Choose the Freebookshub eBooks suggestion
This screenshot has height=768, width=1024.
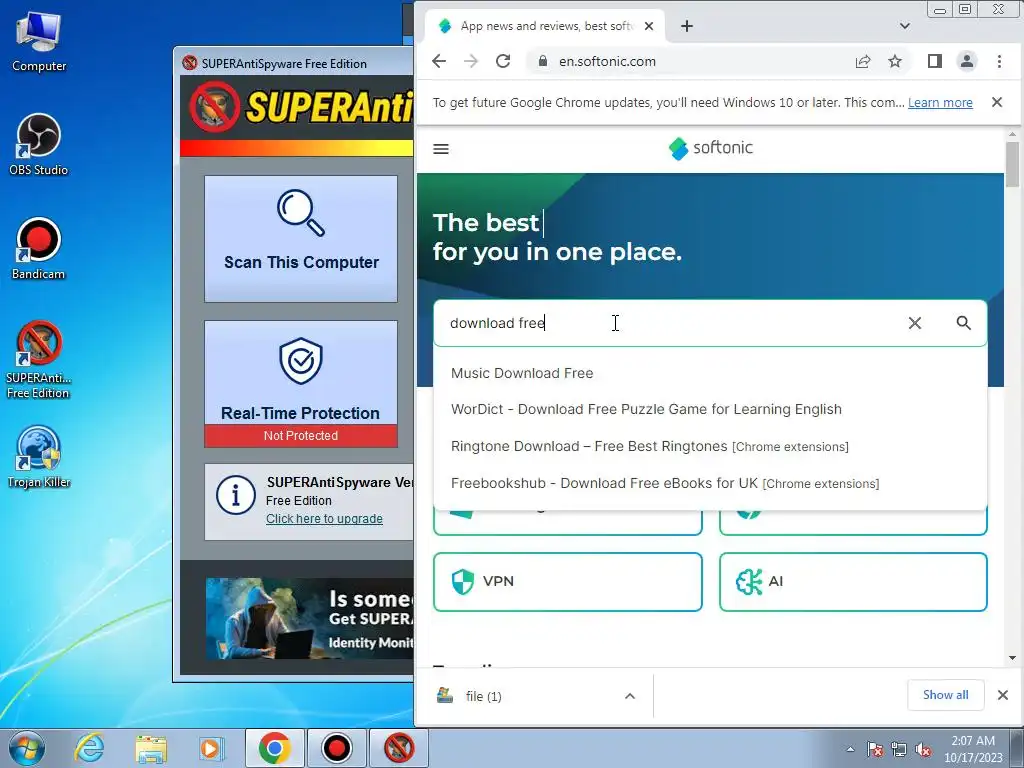pyautogui.click(x=710, y=483)
